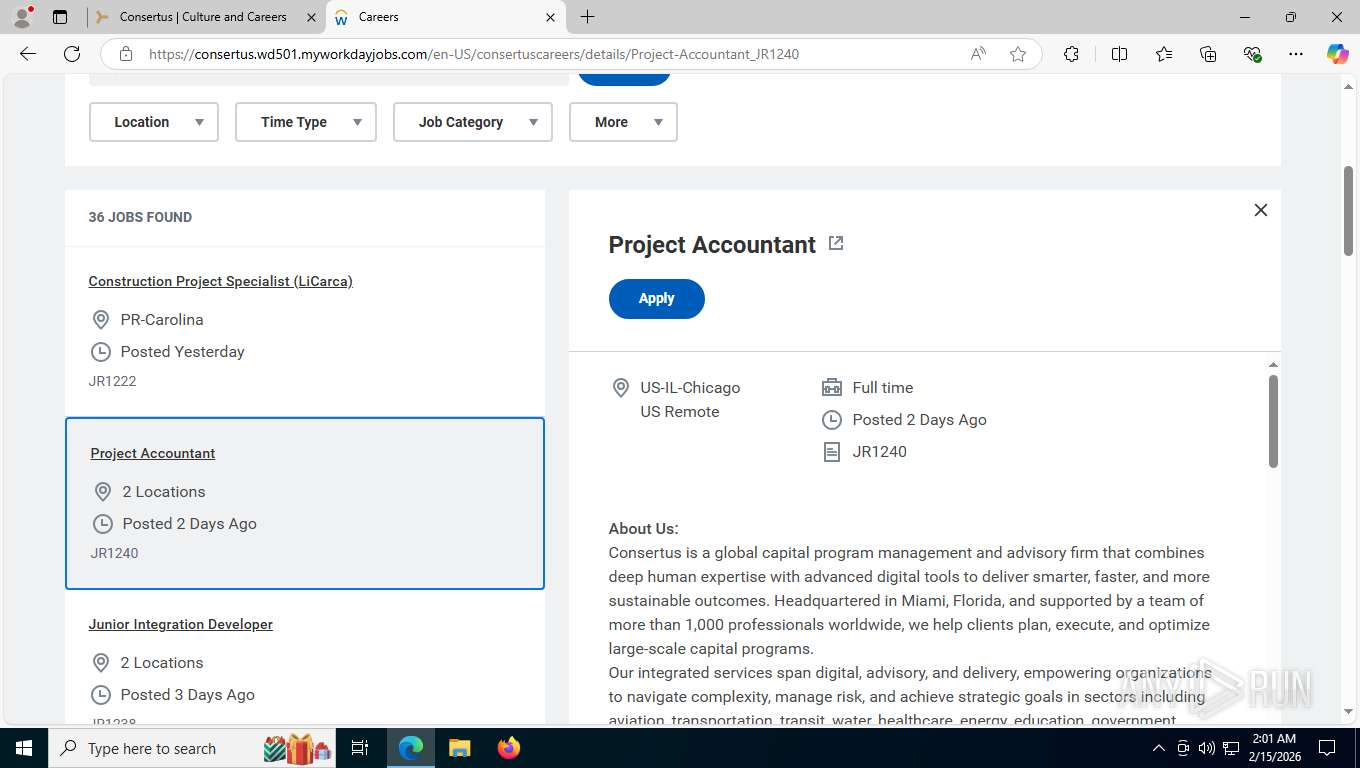The width and height of the screenshot is (1360, 768).
Task: Click the clock icon beside Posted 3 Days Ago
Action: point(100,695)
